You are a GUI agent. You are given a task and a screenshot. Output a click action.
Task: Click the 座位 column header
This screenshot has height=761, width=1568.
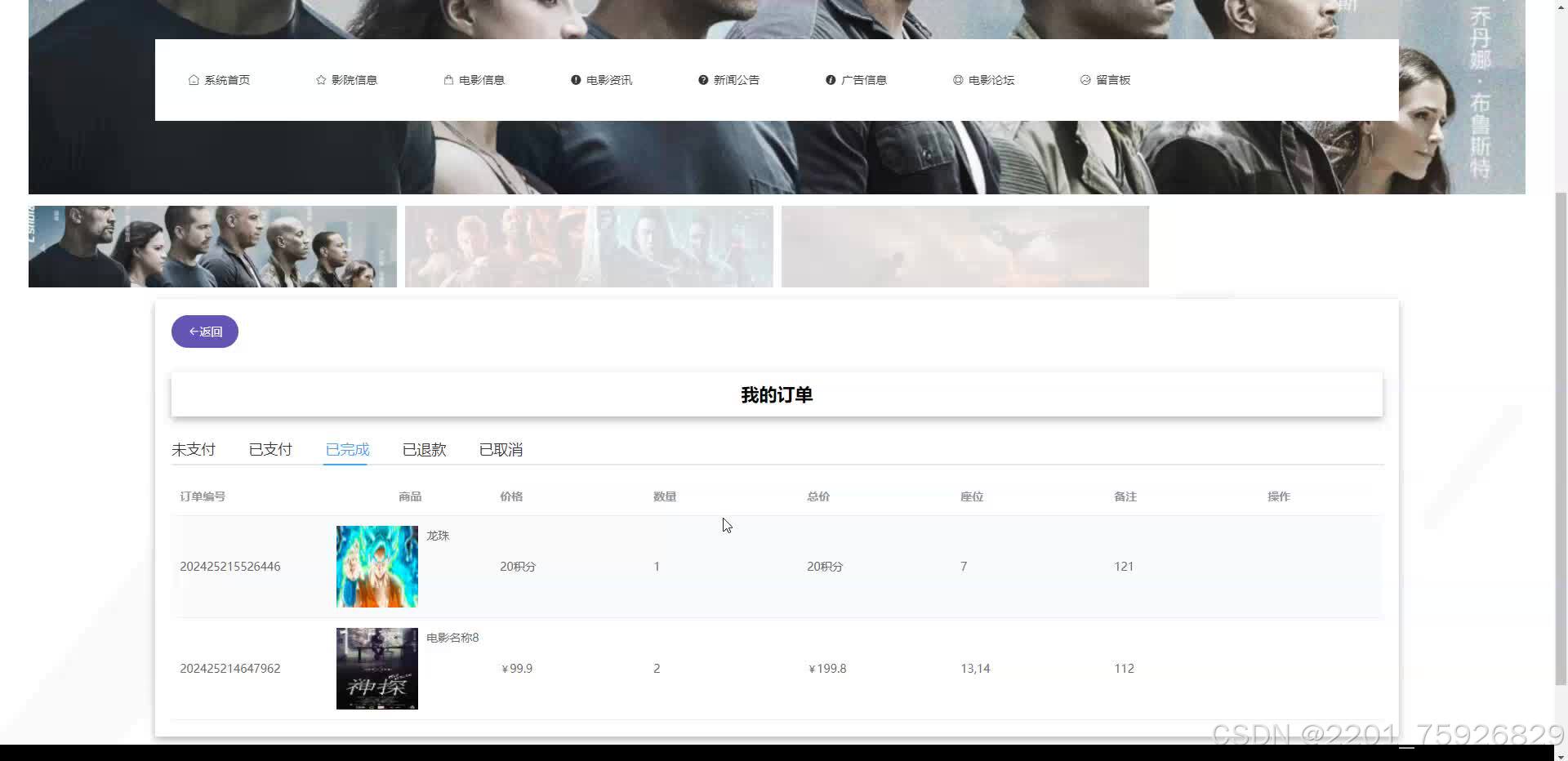[x=972, y=496]
